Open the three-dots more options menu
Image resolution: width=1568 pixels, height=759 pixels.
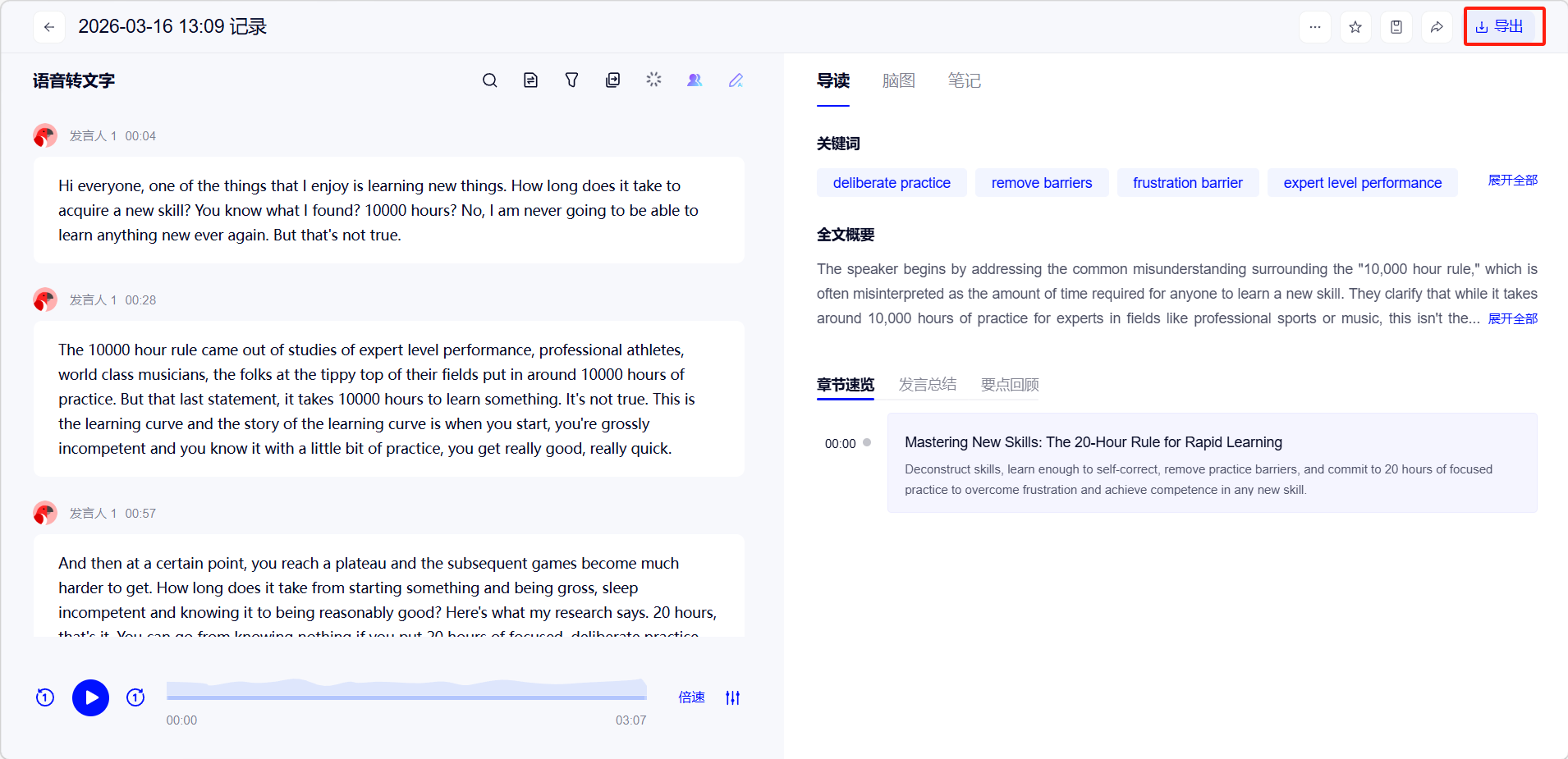[x=1314, y=27]
